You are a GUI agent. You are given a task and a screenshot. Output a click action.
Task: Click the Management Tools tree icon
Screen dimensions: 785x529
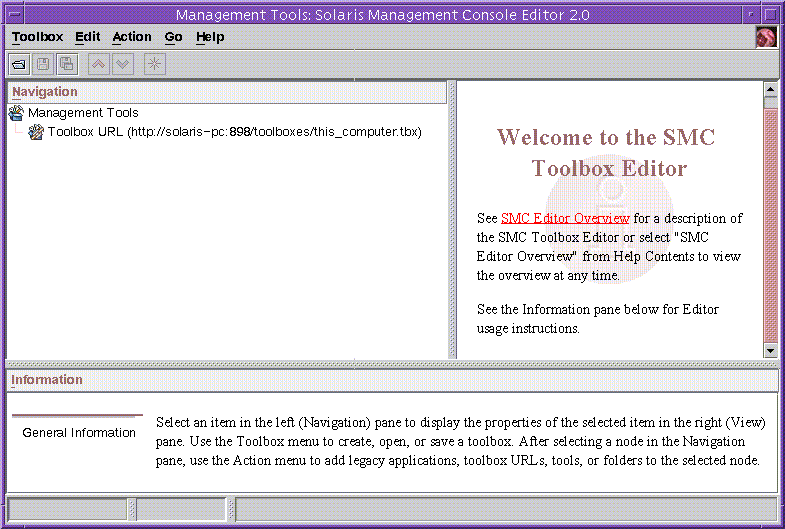16,113
